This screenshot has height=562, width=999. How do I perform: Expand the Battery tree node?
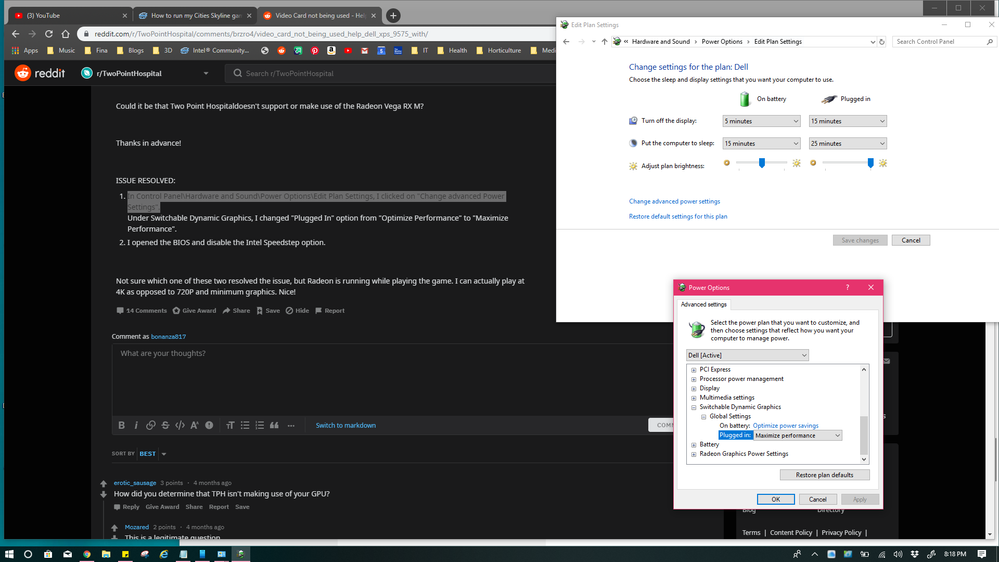(x=694, y=445)
